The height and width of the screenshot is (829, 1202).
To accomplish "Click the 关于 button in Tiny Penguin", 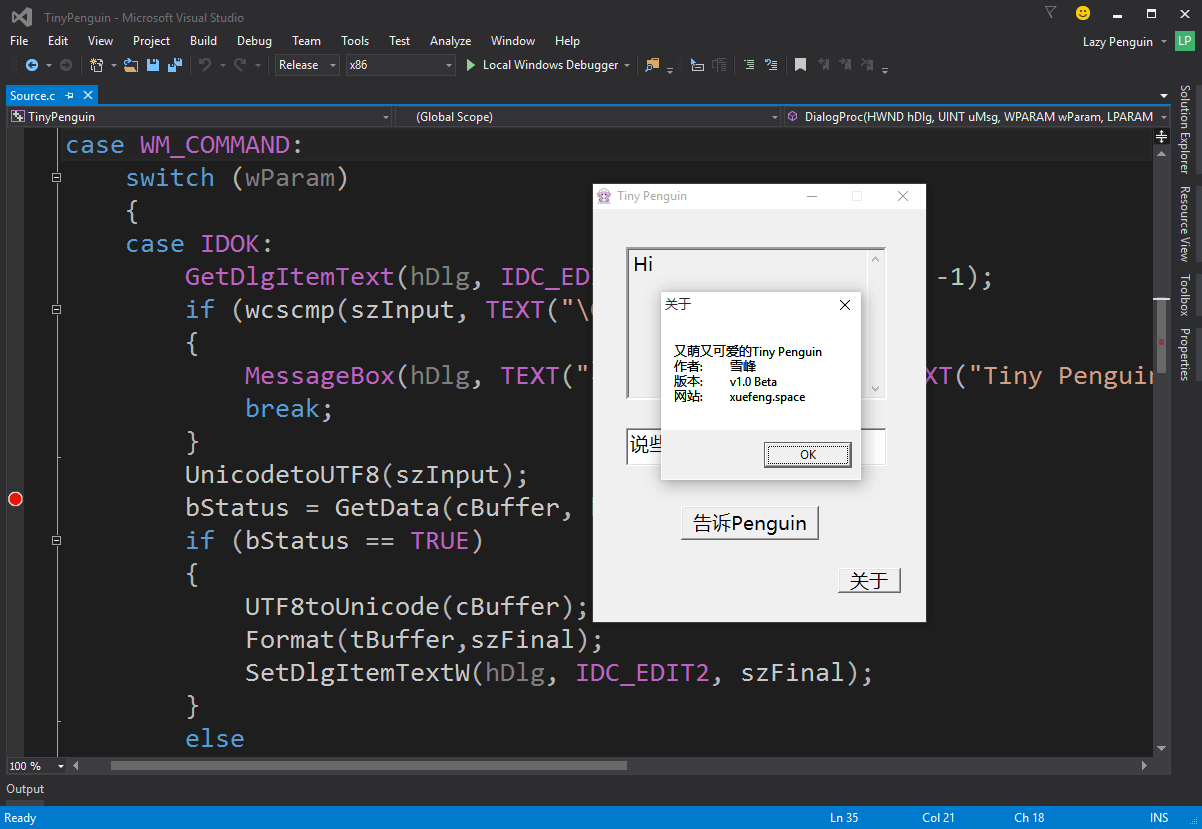I will [x=869, y=581].
